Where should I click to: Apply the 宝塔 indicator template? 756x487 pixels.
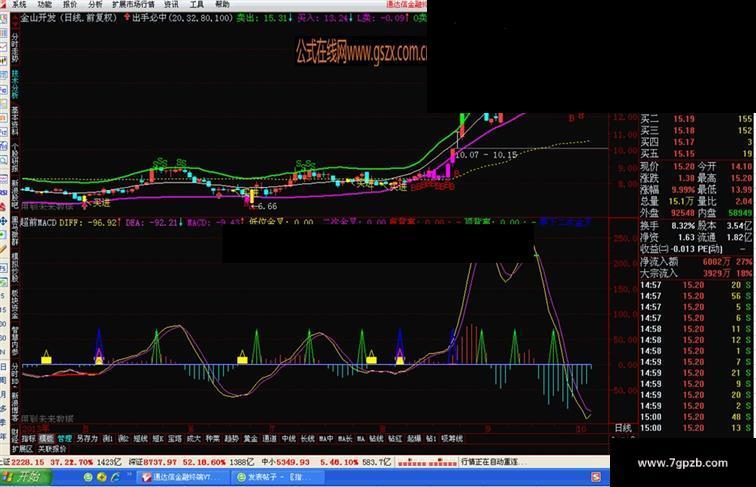coord(175,439)
